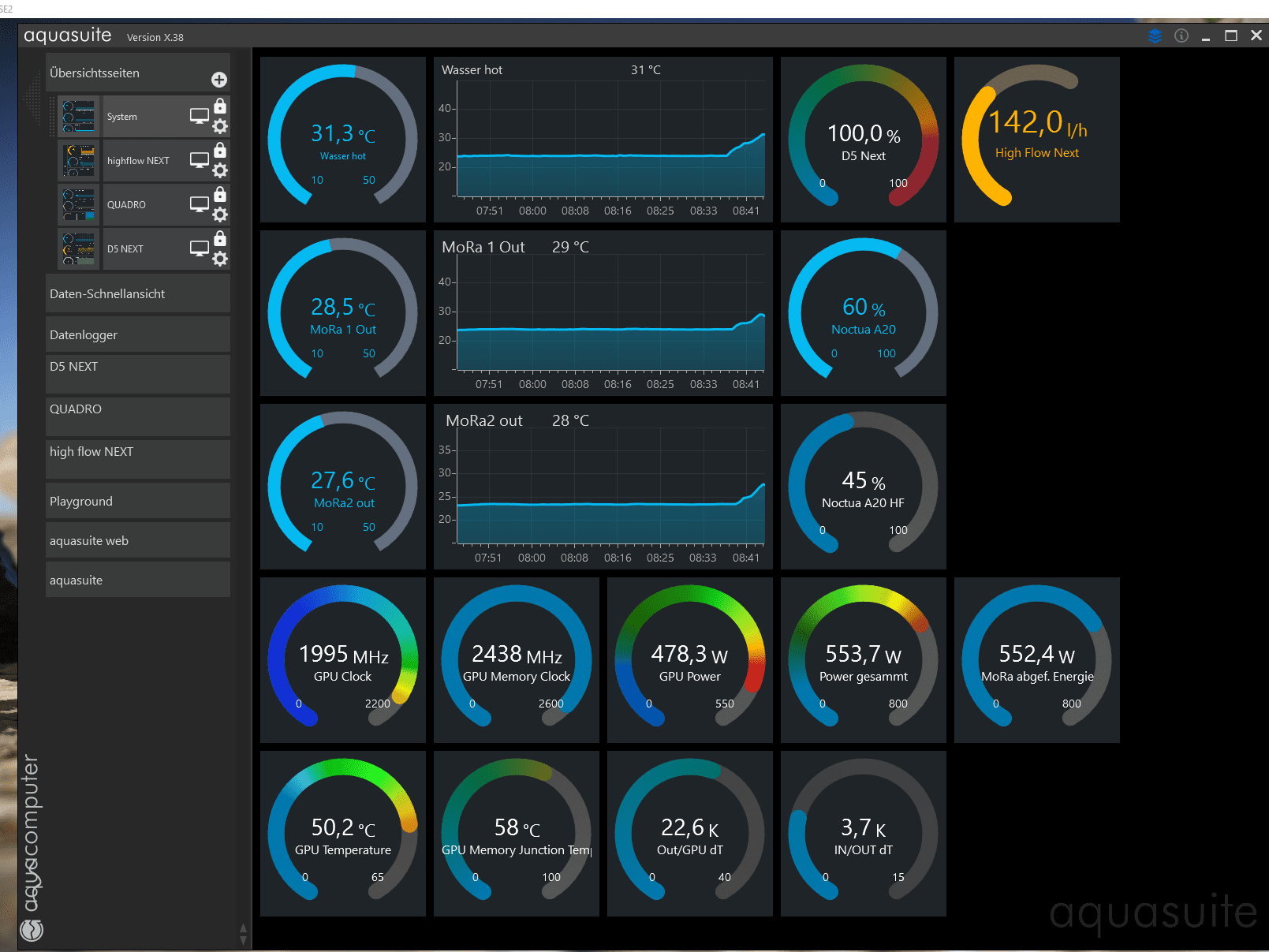Click the sidebar scroll up arrow
Image resolution: width=1269 pixels, height=952 pixels.
pos(243,928)
